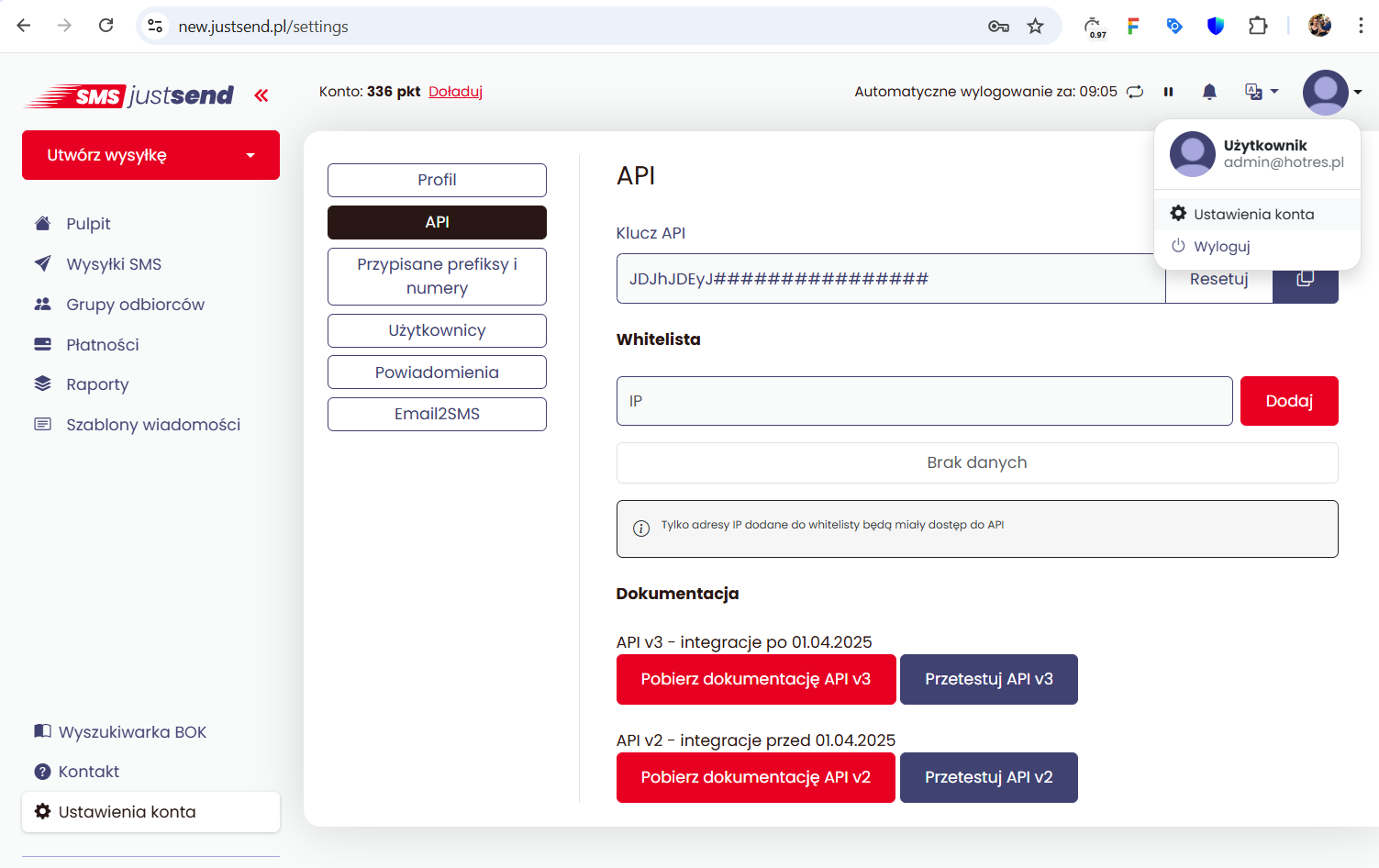Click the Doładuj link
The height and width of the screenshot is (868, 1379).
coord(455,92)
